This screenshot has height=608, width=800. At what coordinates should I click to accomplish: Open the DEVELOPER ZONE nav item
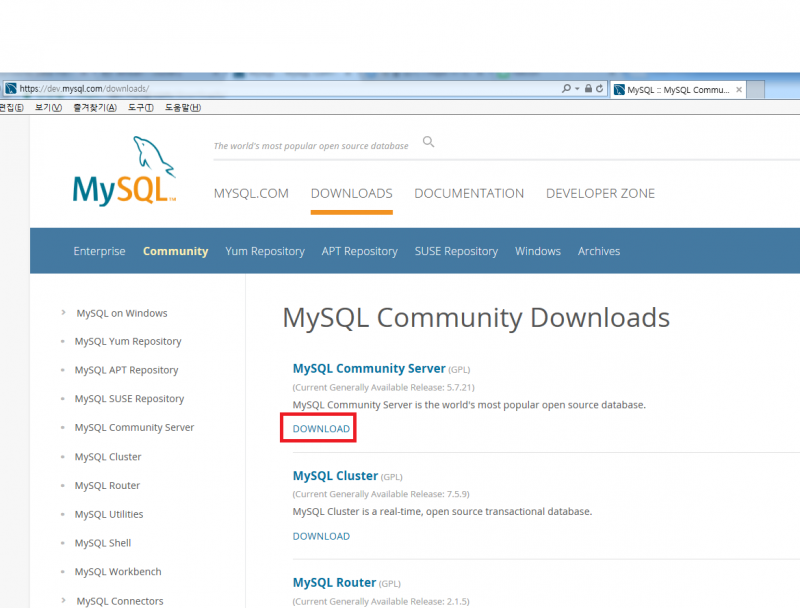point(601,193)
